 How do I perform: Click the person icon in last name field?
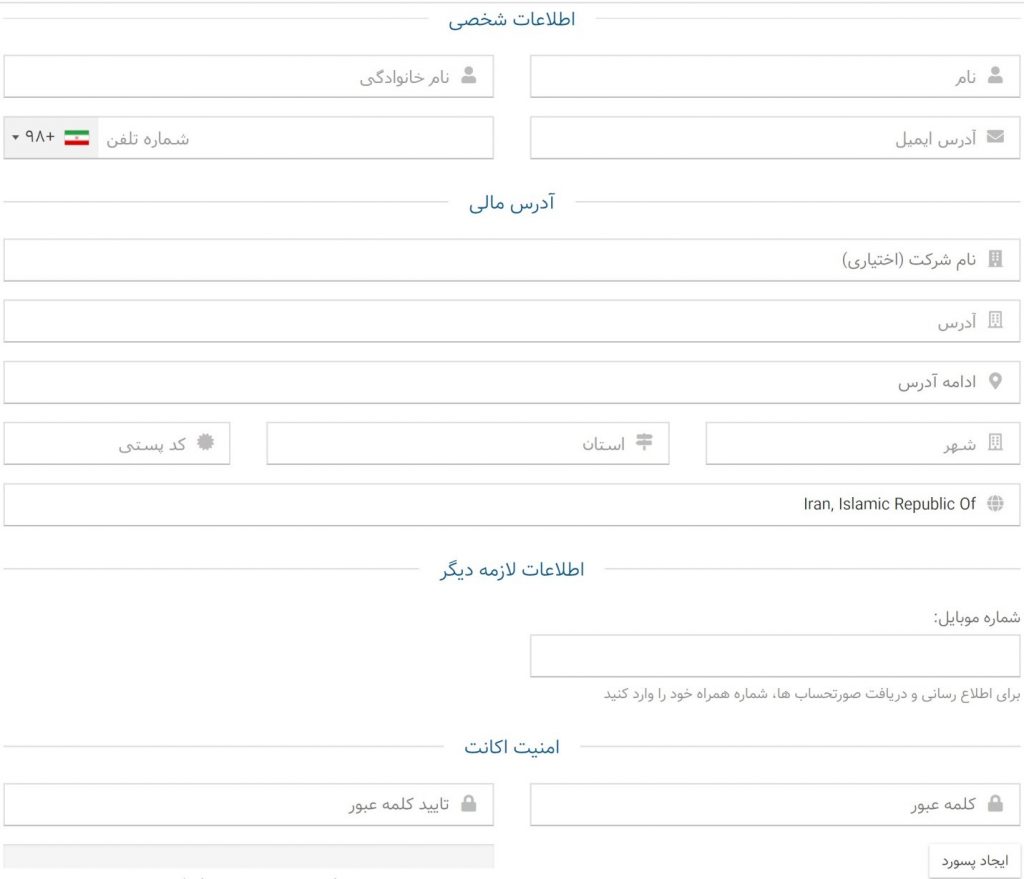coord(468,76)
